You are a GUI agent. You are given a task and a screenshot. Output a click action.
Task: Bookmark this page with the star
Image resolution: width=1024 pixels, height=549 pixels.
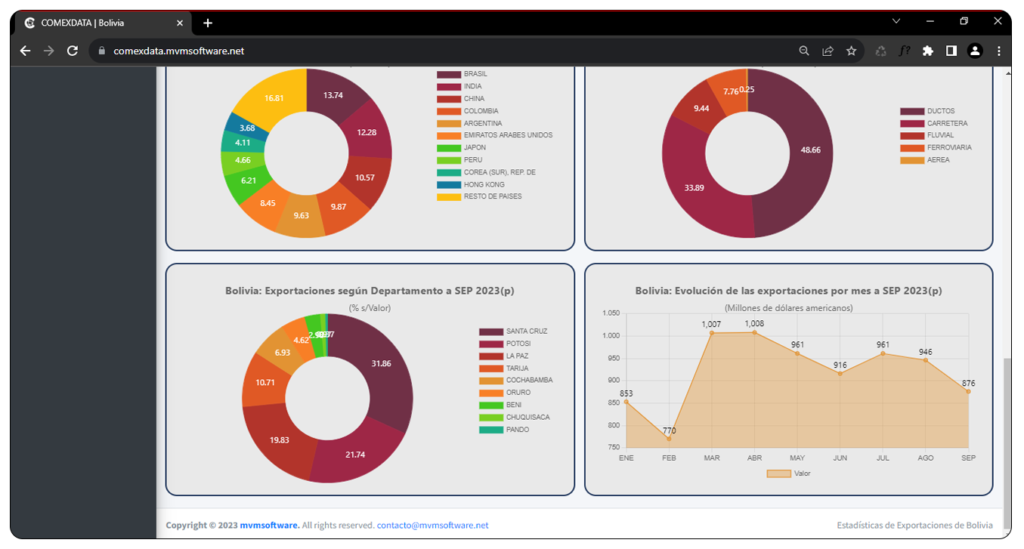851,51
